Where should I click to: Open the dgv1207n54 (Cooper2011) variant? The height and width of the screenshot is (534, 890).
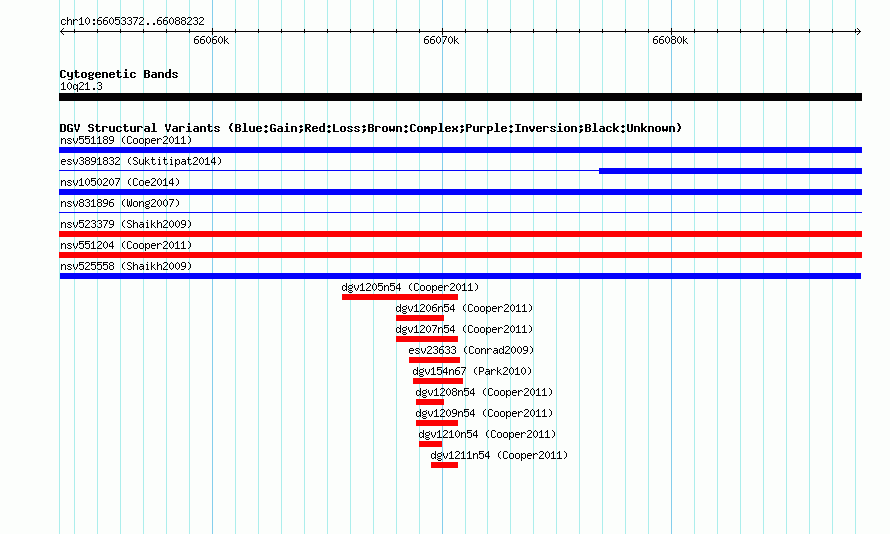464,329
